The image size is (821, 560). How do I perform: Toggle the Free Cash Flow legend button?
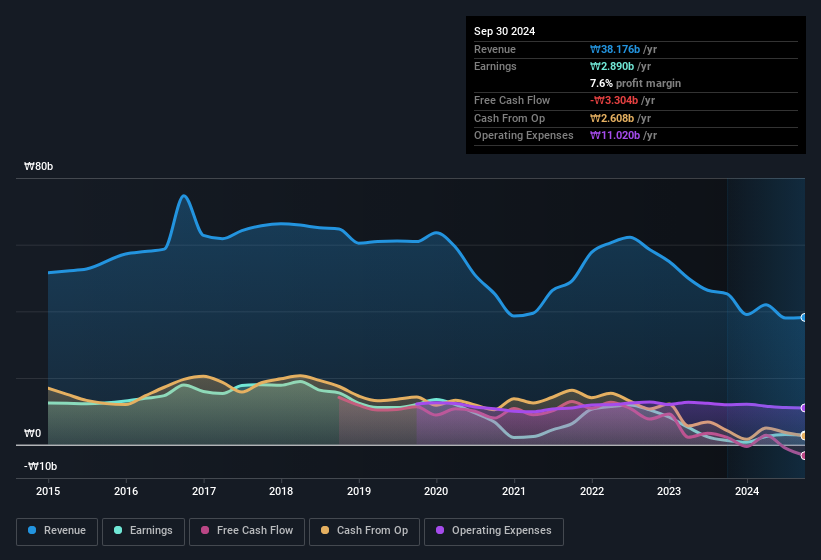(247, 531)
